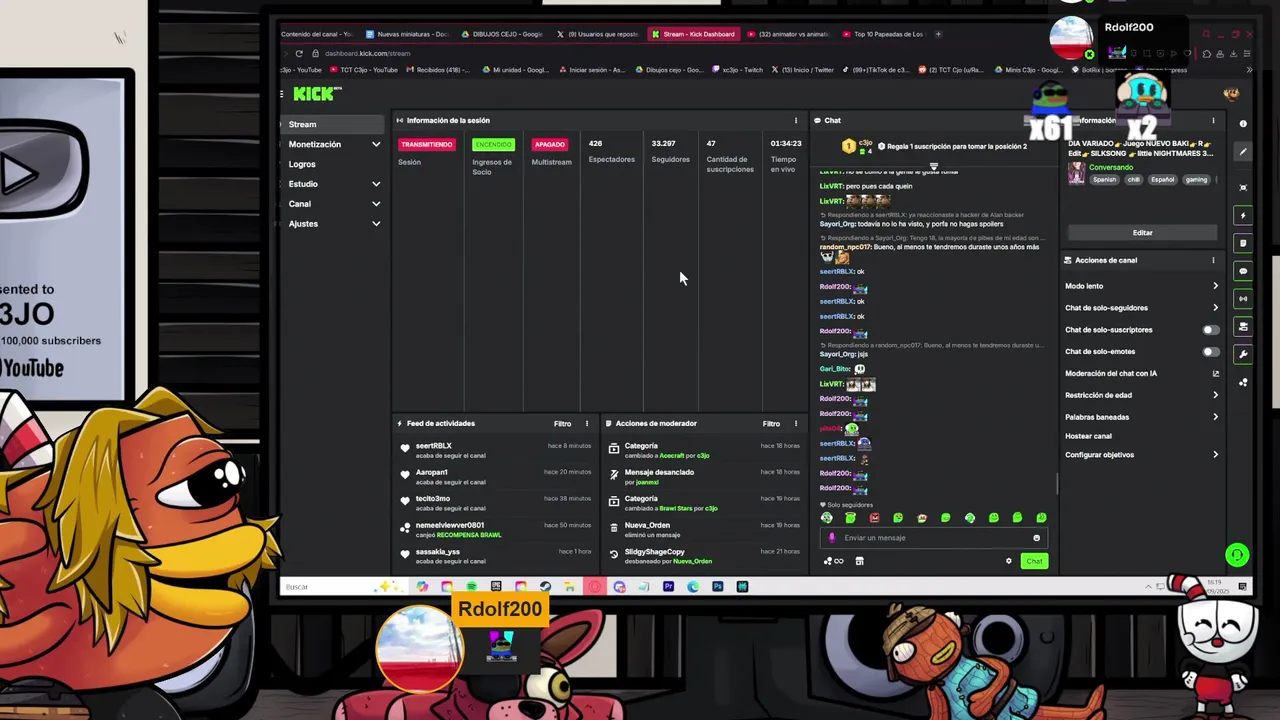Screen dimensions: 1280x720
Task: Click the Kick logo
Action: tap(316, 94)
